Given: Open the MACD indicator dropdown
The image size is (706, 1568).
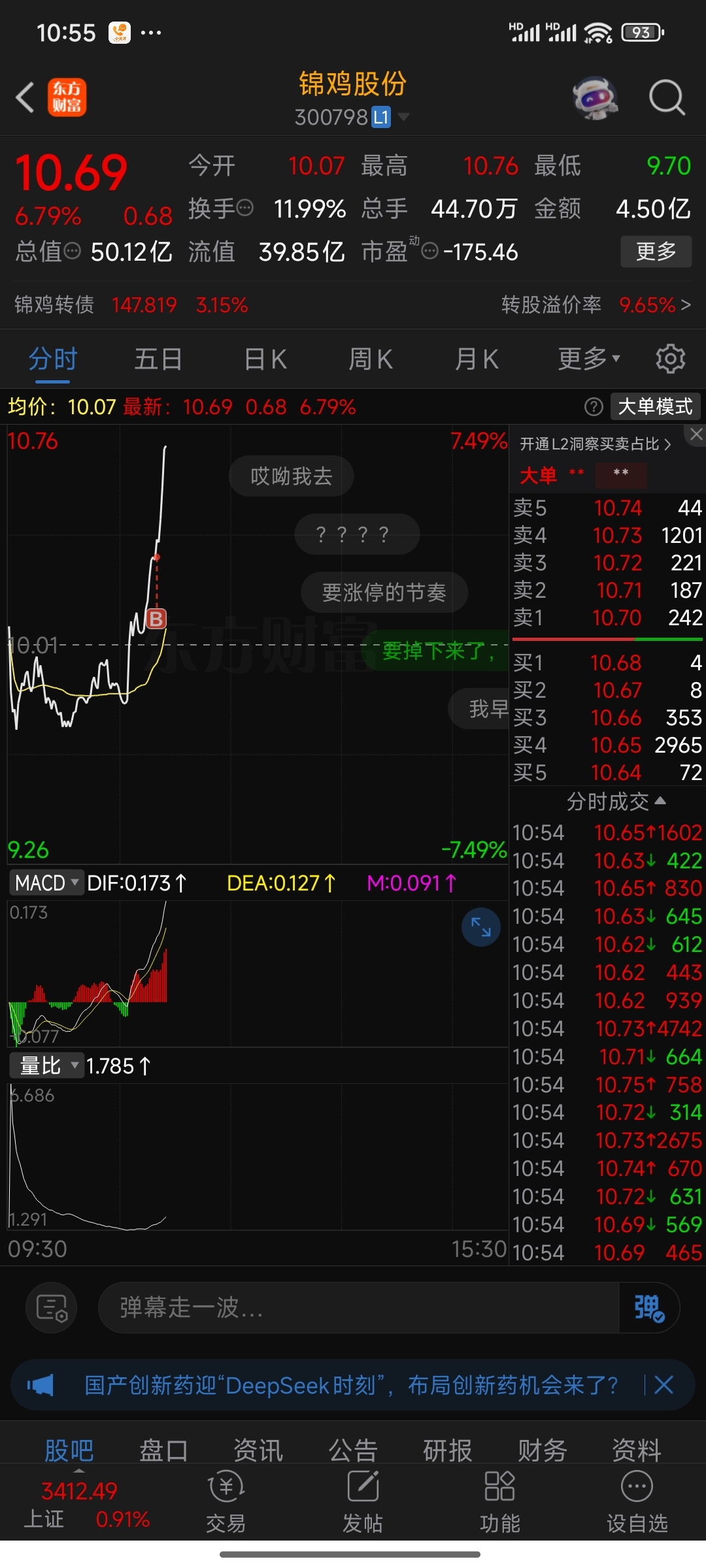Looking at the screenshot, I should tap(46, 883).
